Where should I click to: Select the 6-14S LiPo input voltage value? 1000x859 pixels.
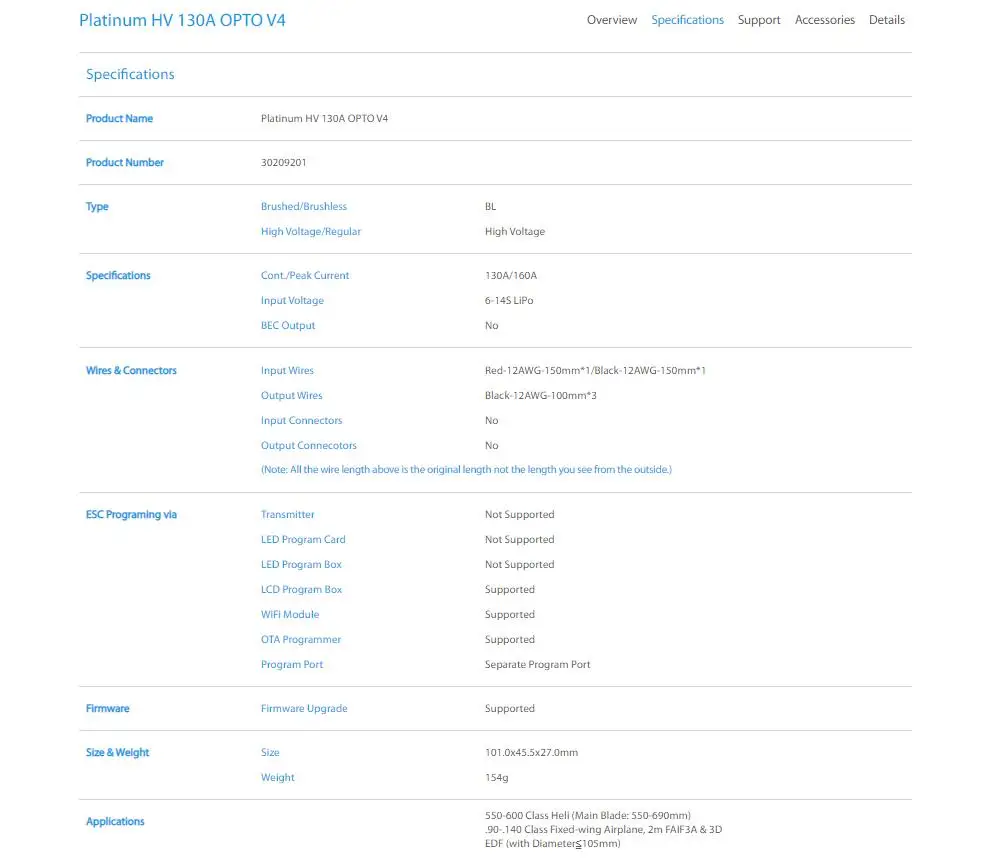click(509, 300)
